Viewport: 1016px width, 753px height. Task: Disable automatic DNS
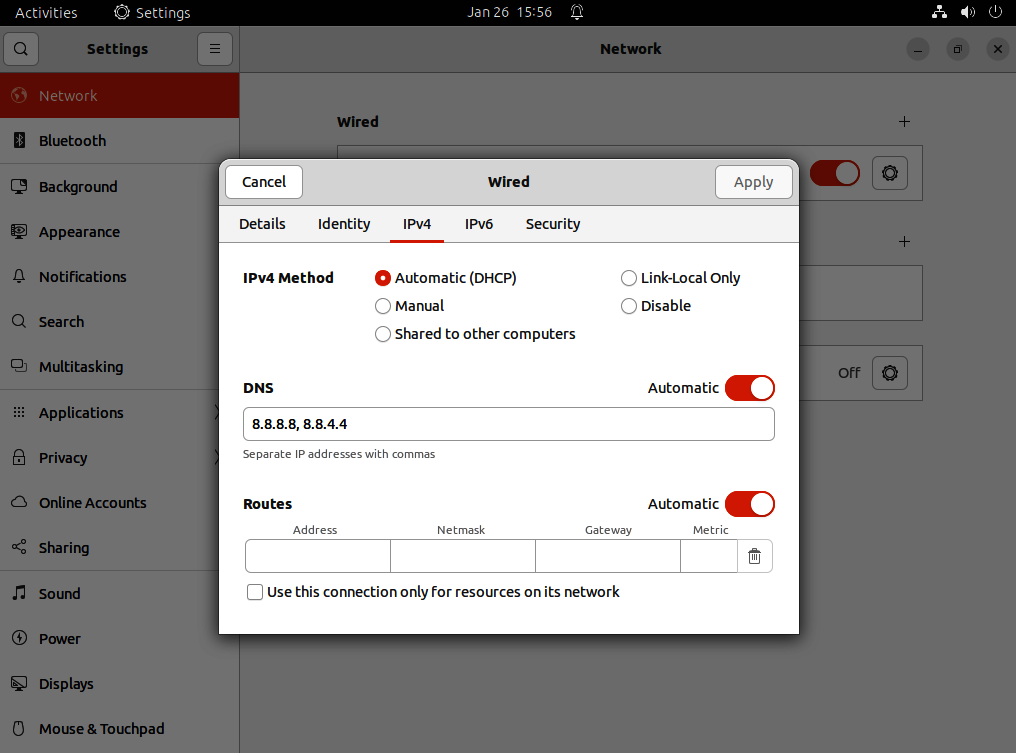pos(750,388)
